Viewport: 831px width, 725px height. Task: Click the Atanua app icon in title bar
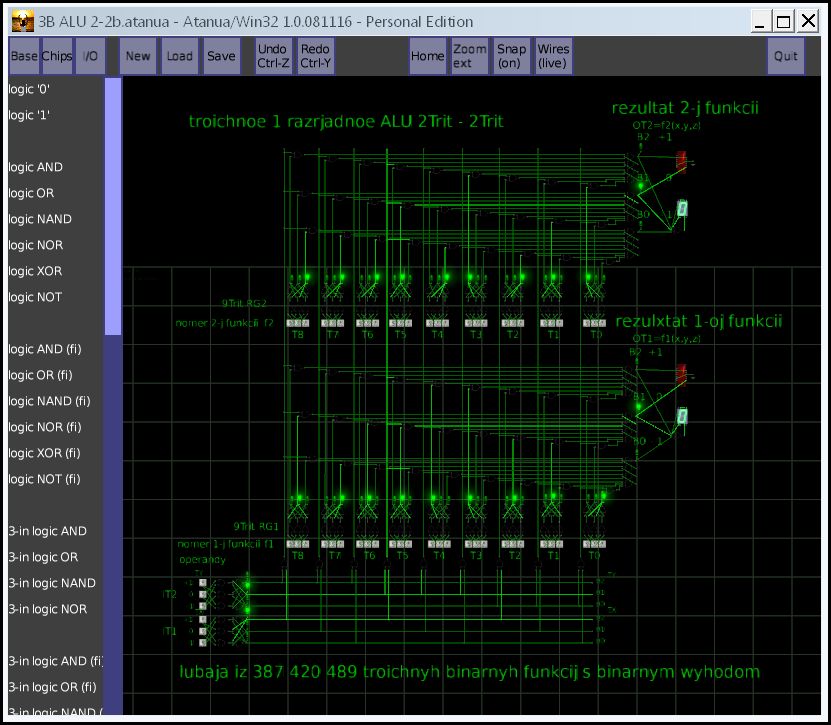tap(23, 22)
